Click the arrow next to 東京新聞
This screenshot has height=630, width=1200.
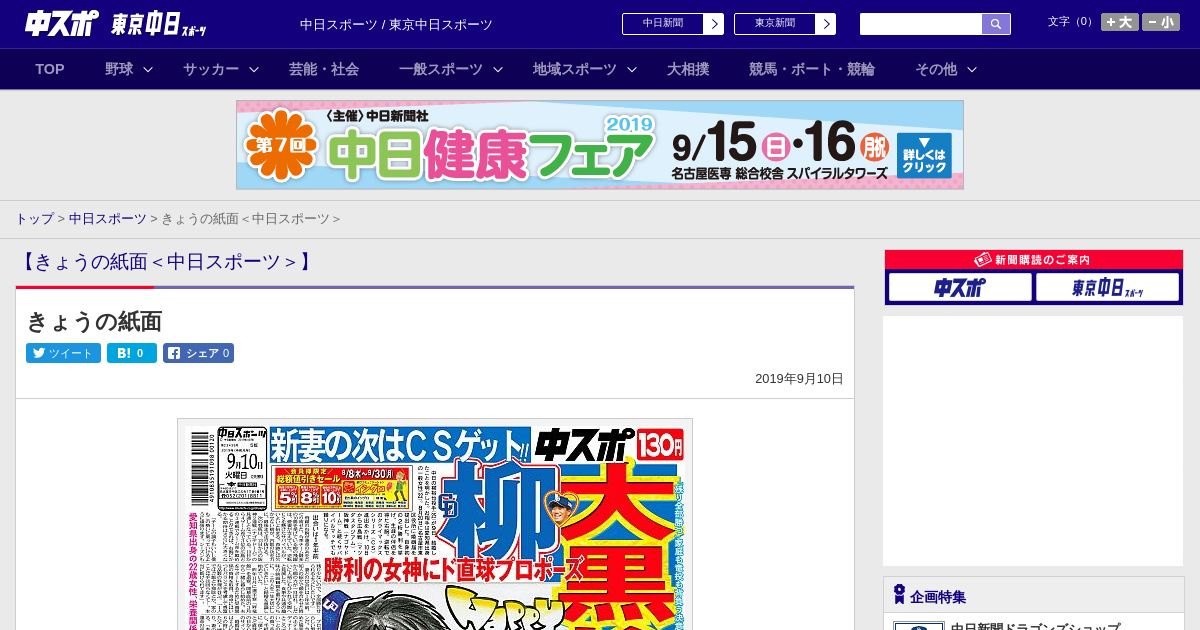[x=825, y=24]
